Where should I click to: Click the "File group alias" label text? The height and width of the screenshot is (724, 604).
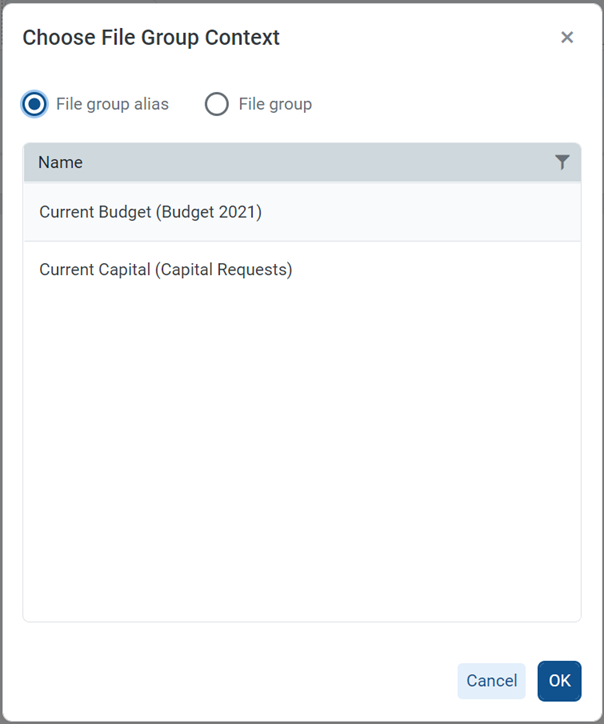tap(112, 104)
